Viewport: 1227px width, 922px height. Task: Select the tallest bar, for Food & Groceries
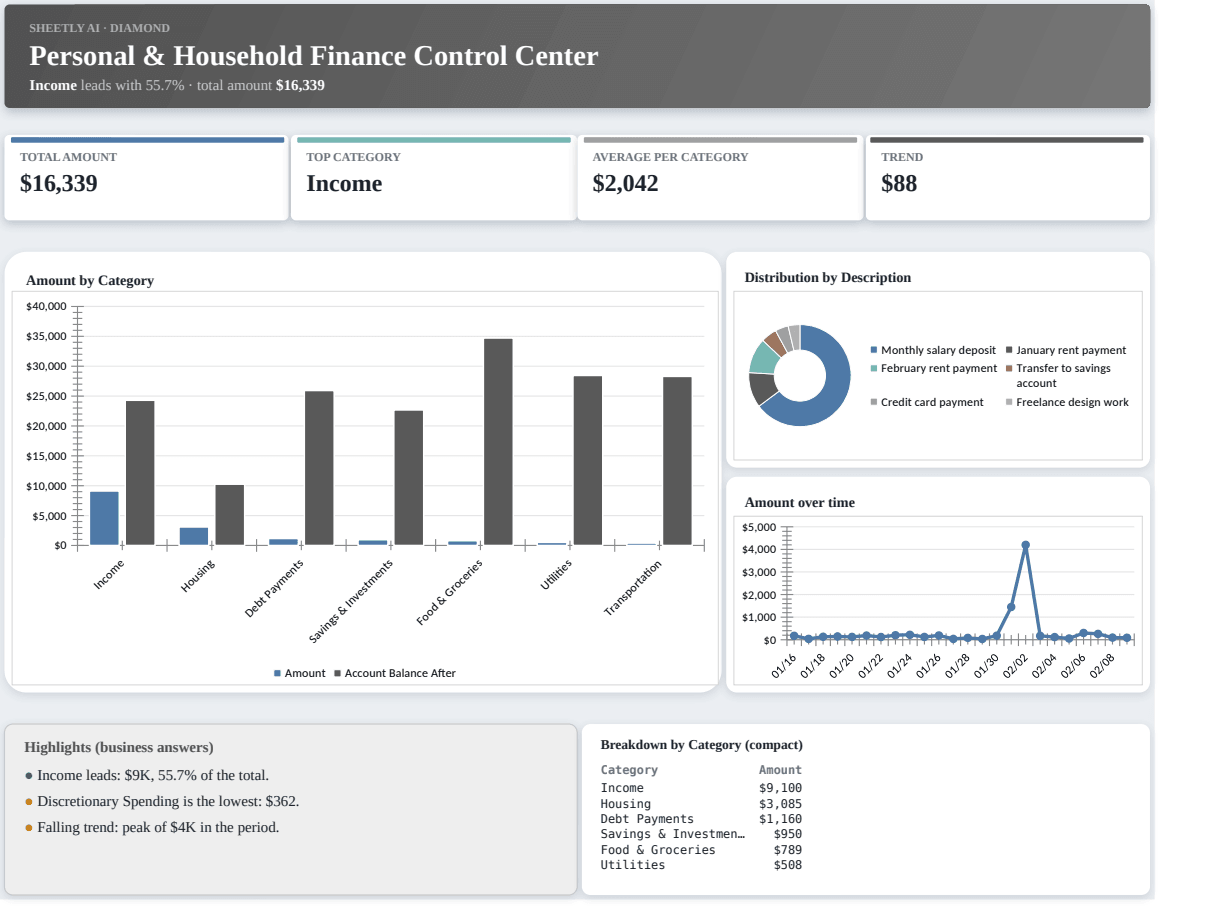coord(498,442)
